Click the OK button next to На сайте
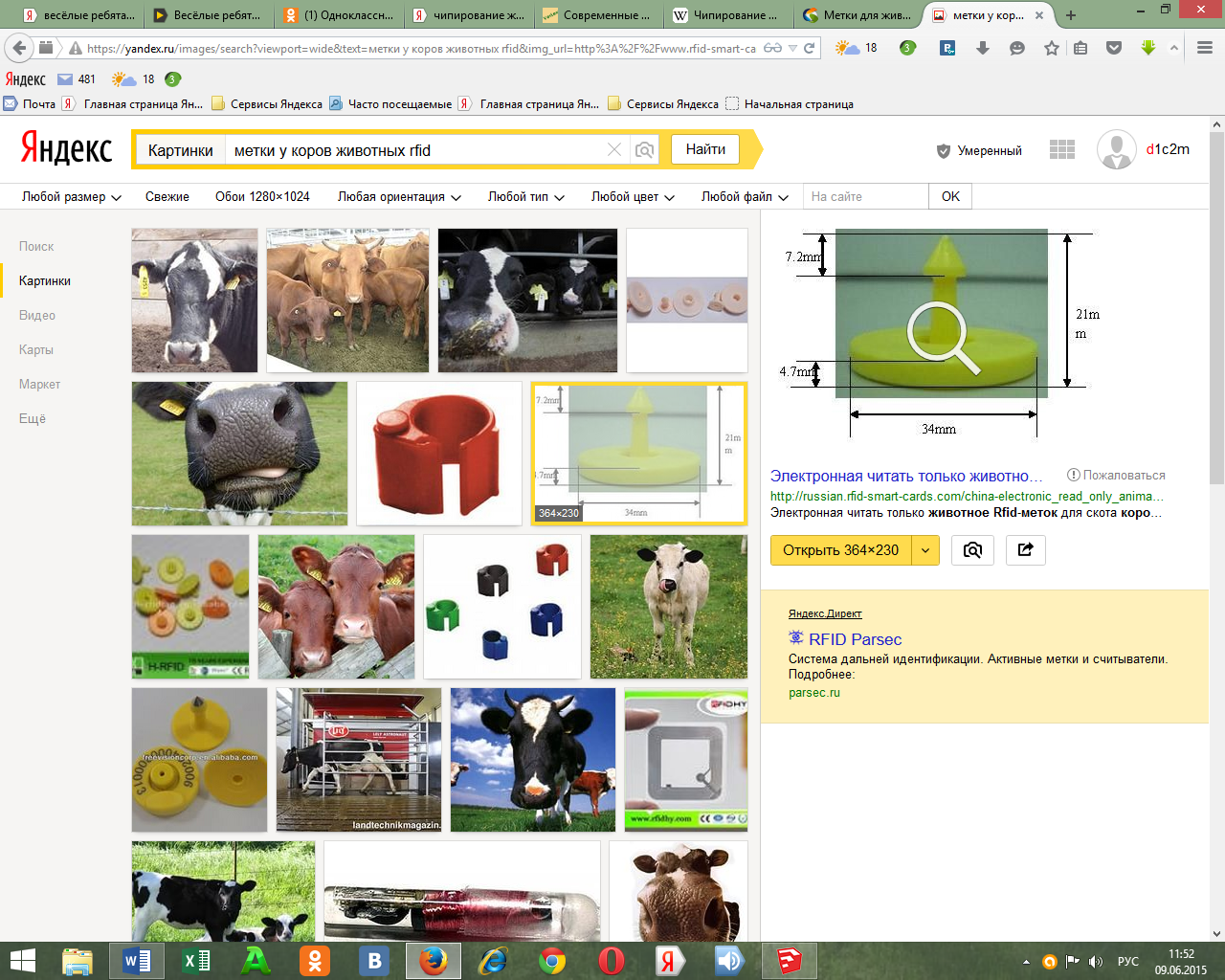Viewport: 1225px width, 980px height. 950,196
